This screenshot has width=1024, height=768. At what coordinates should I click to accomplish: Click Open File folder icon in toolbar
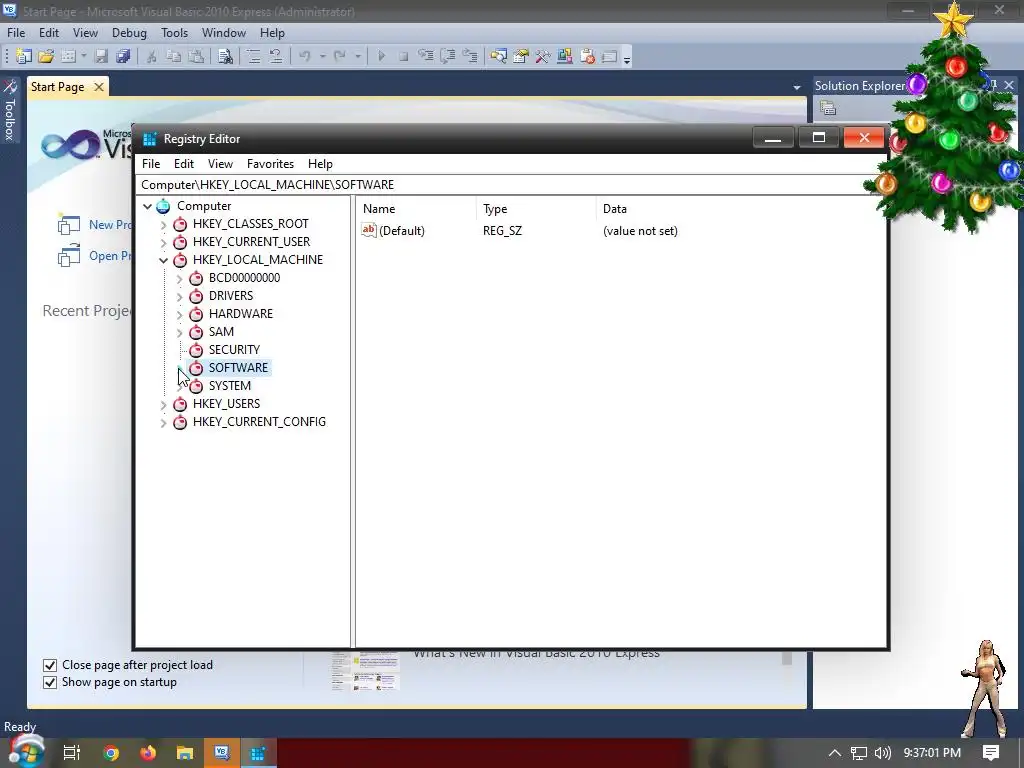click(x=46, y=57)
